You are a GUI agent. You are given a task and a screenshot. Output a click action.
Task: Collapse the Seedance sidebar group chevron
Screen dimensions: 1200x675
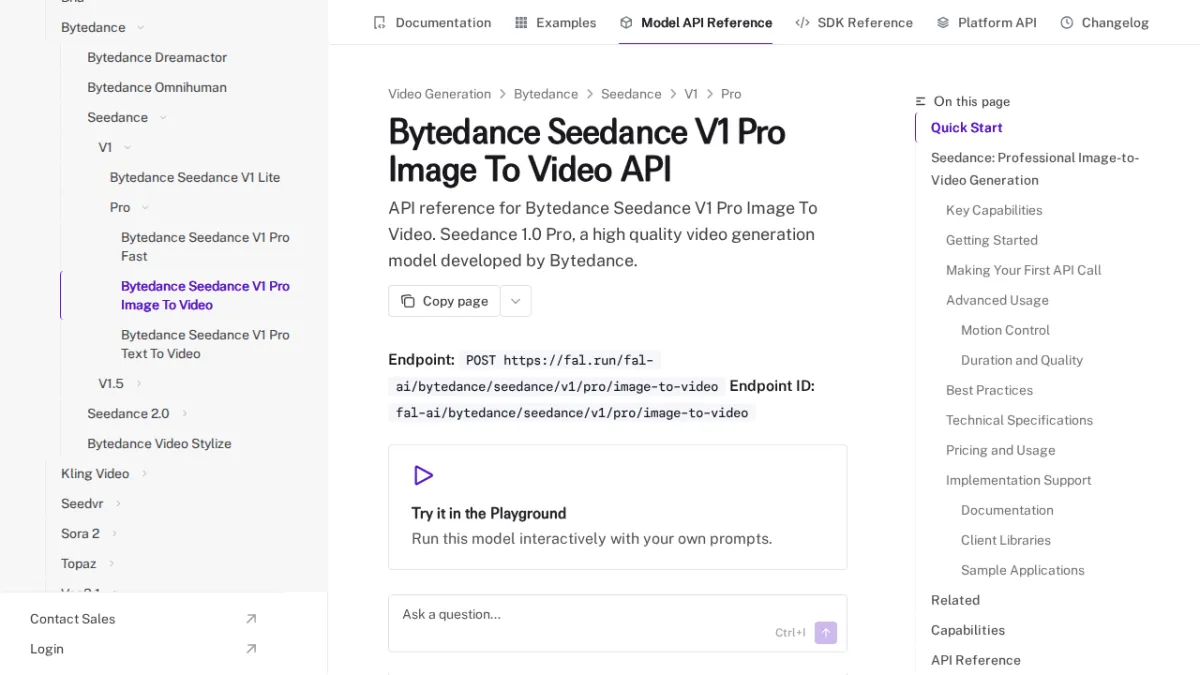coord(163,118)
